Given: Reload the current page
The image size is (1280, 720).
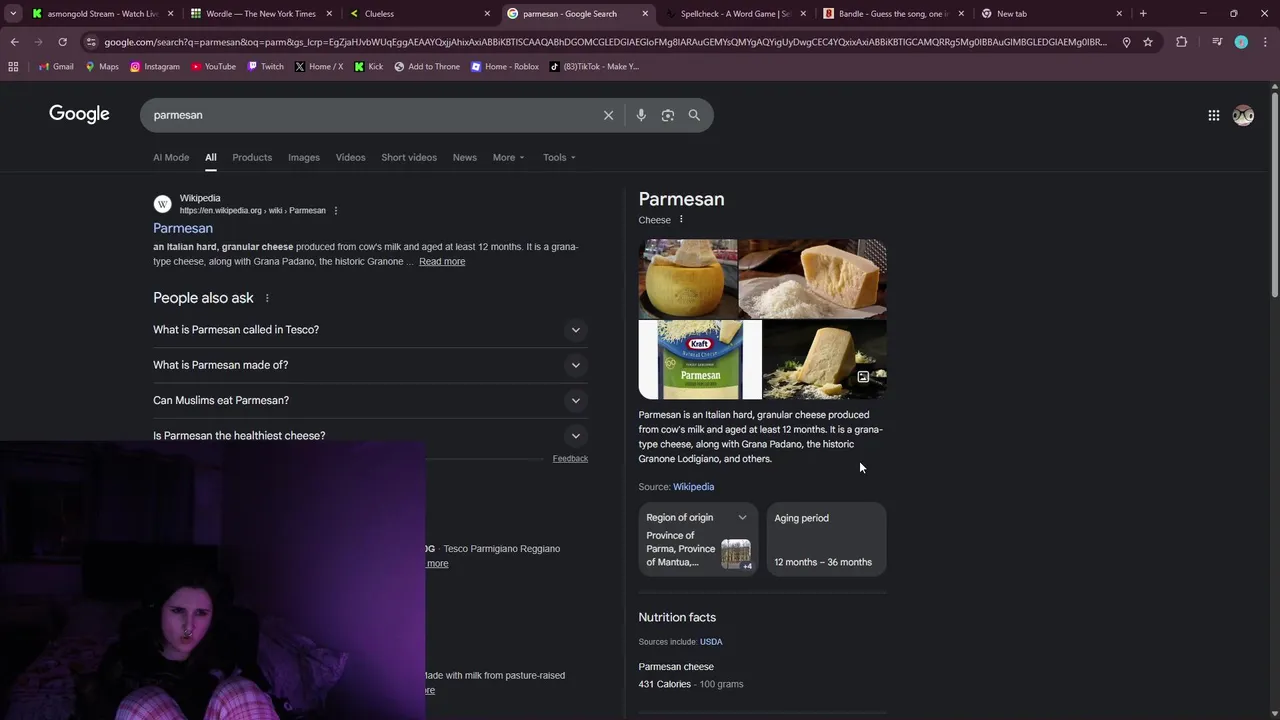Looking at the screenshot, I should (x=62, y=42).
